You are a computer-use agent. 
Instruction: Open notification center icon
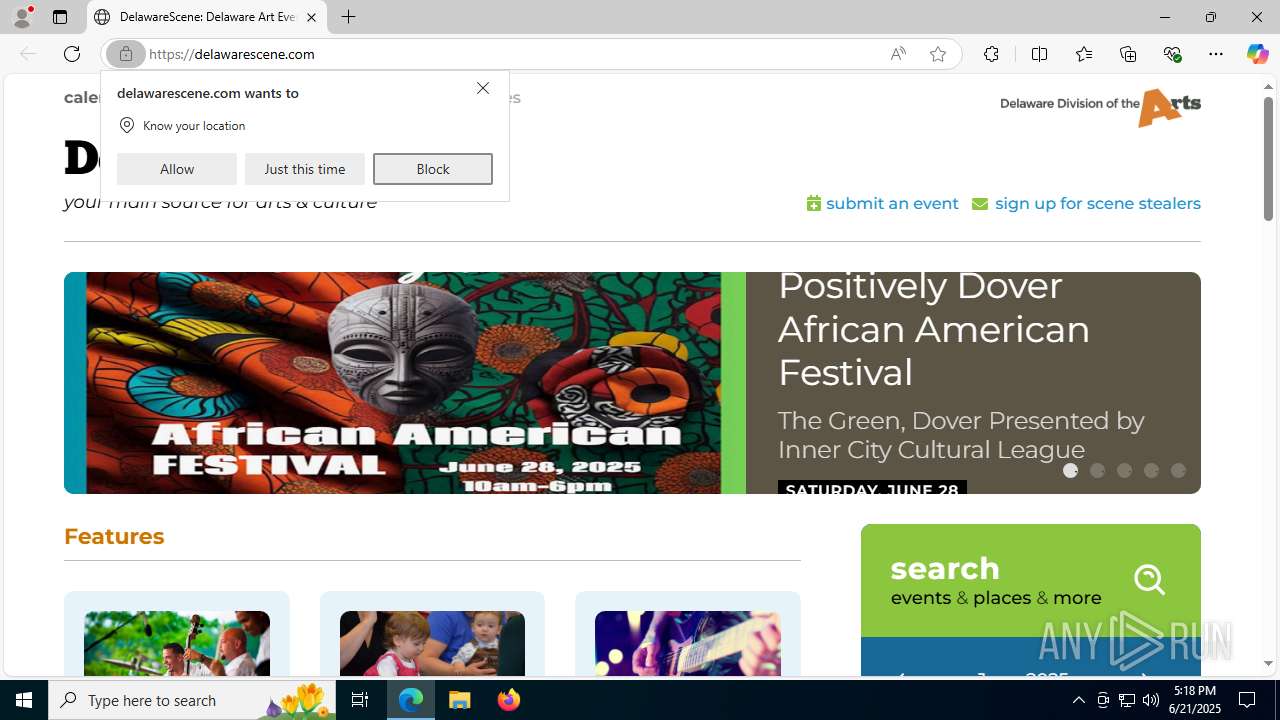(1248, 700)
